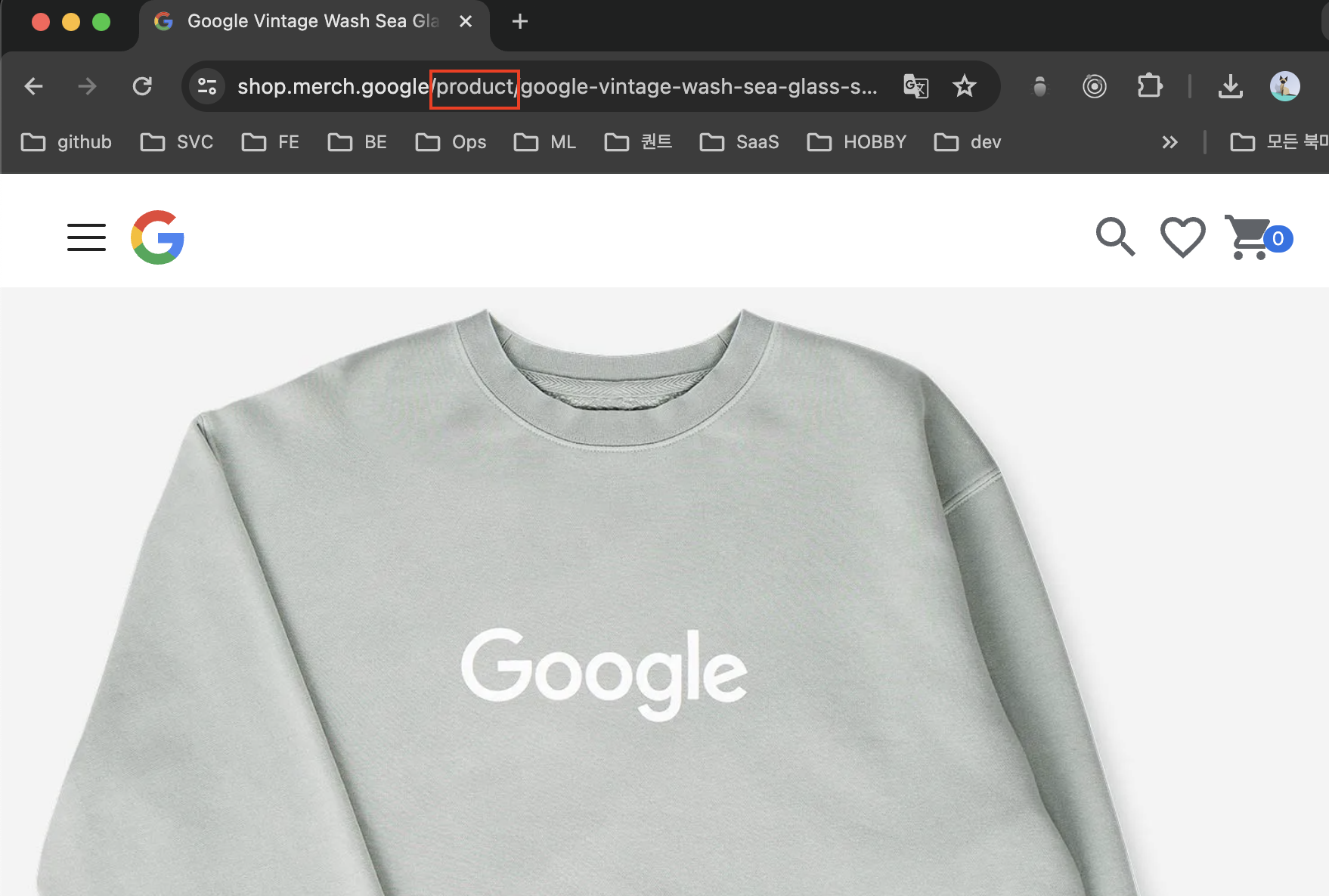1329x896 pixels.
Task: Go forward in browser history
Action: pyautogui.click(x=88, y=86)
